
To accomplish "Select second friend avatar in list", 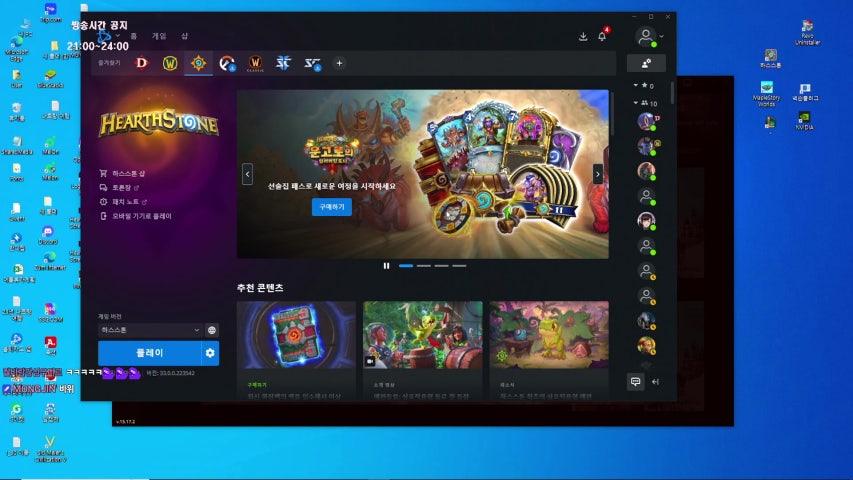I will (646, 146).
